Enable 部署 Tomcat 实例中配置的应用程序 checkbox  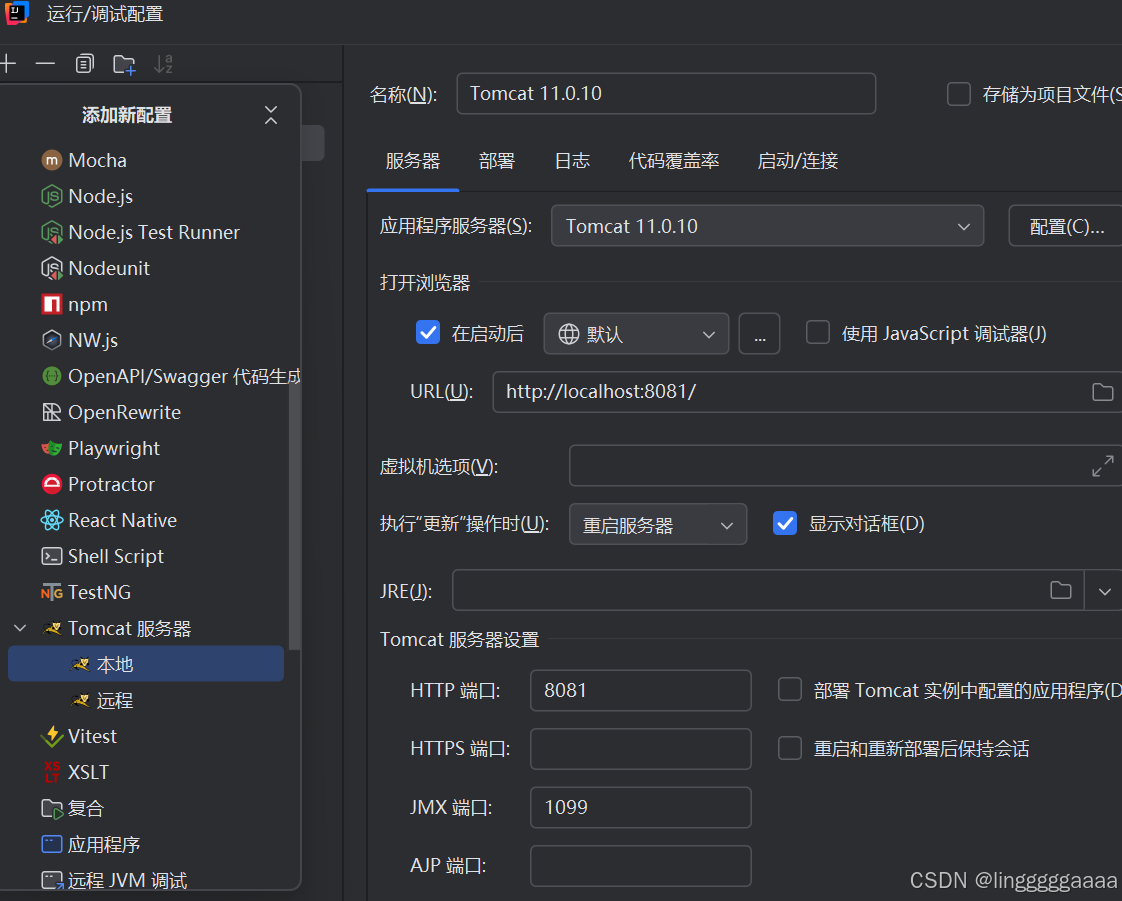pos(790,690)
